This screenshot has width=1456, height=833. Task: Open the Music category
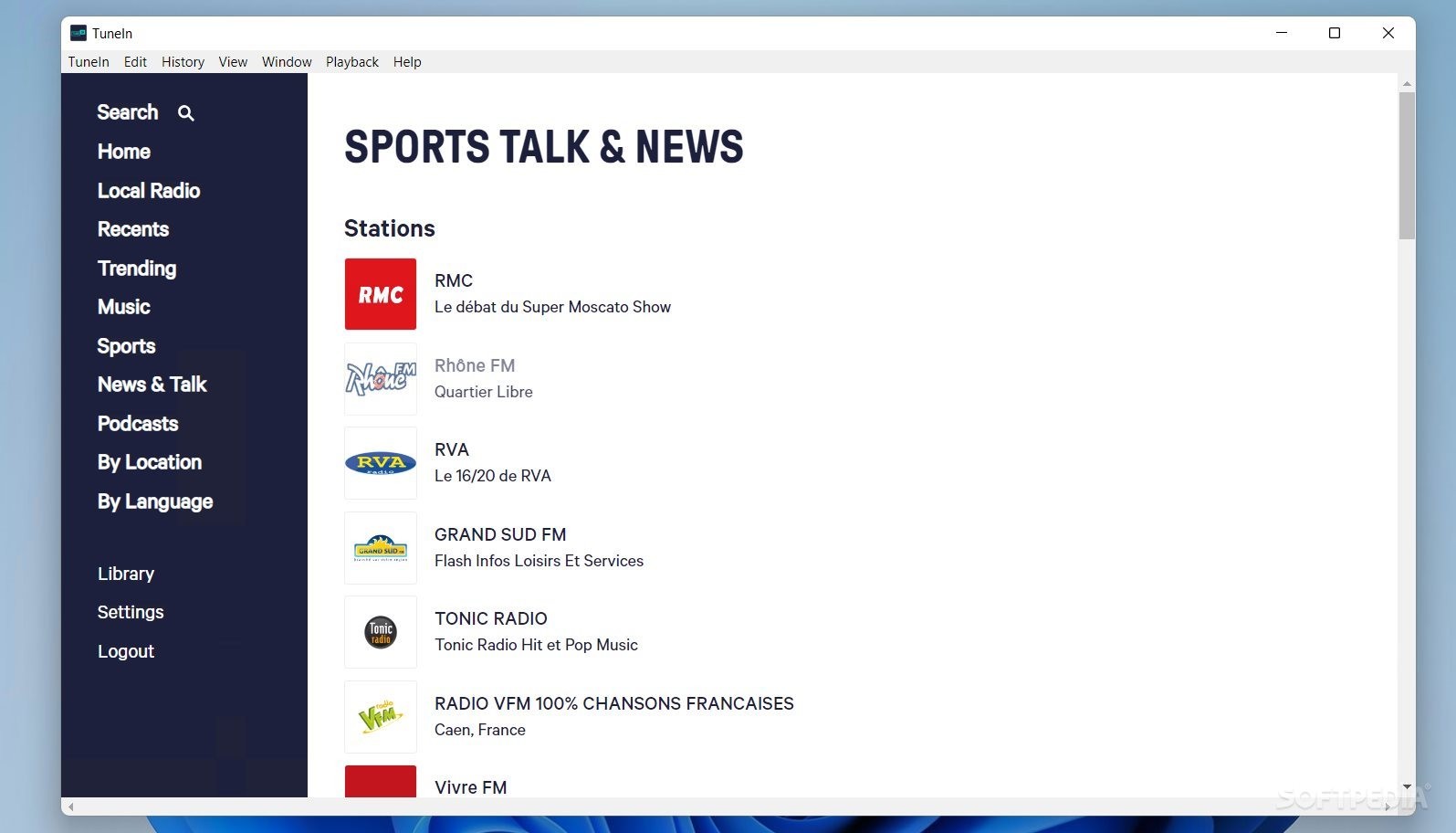pyautogui.click(x=124, y=307)
